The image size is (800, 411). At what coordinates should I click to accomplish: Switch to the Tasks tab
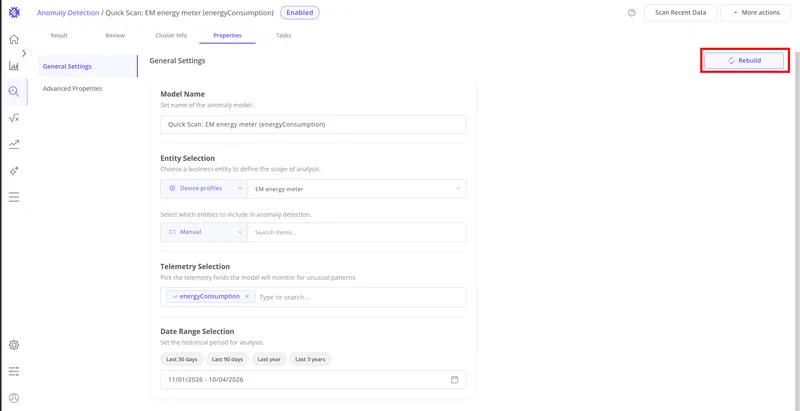pyautogui.click(x=283, y=36)
